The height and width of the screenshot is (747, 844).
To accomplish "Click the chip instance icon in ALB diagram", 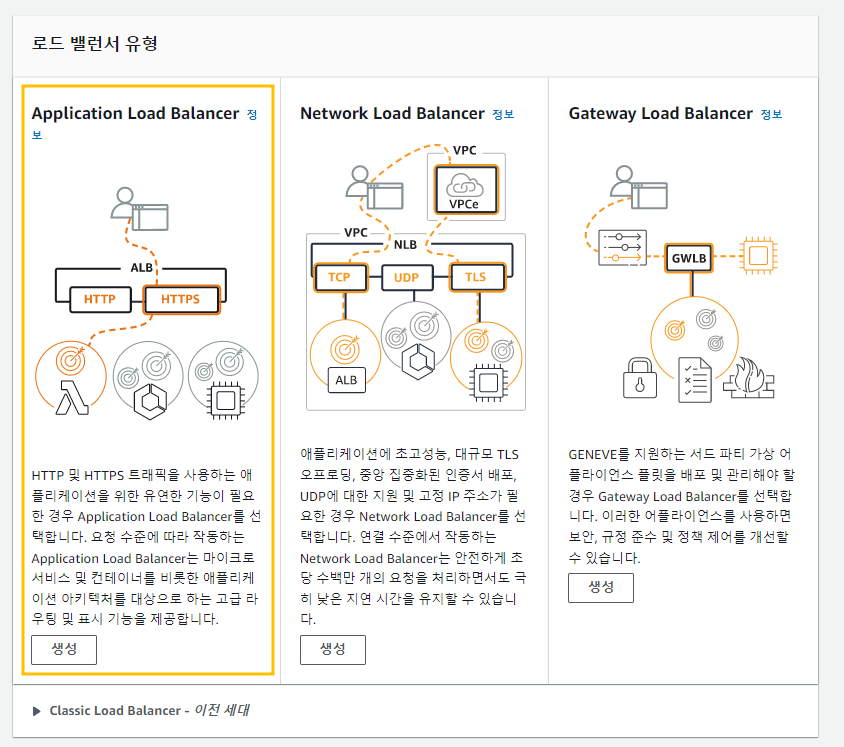I will tap(226, 400).
